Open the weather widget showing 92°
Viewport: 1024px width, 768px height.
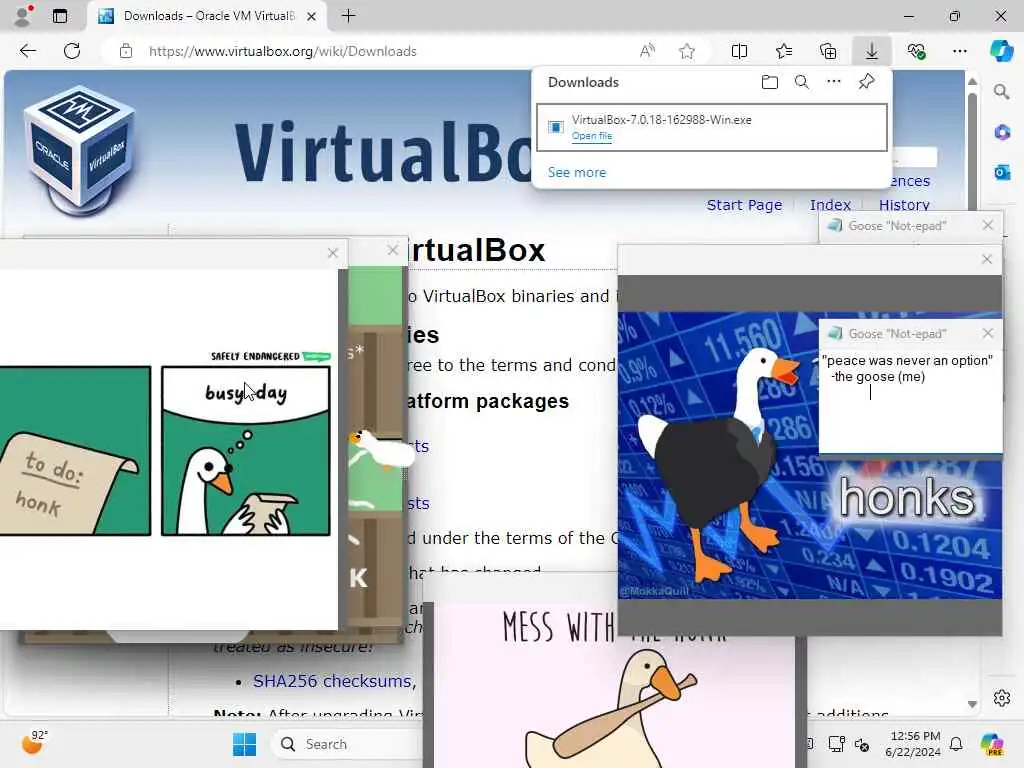(34, 743)
